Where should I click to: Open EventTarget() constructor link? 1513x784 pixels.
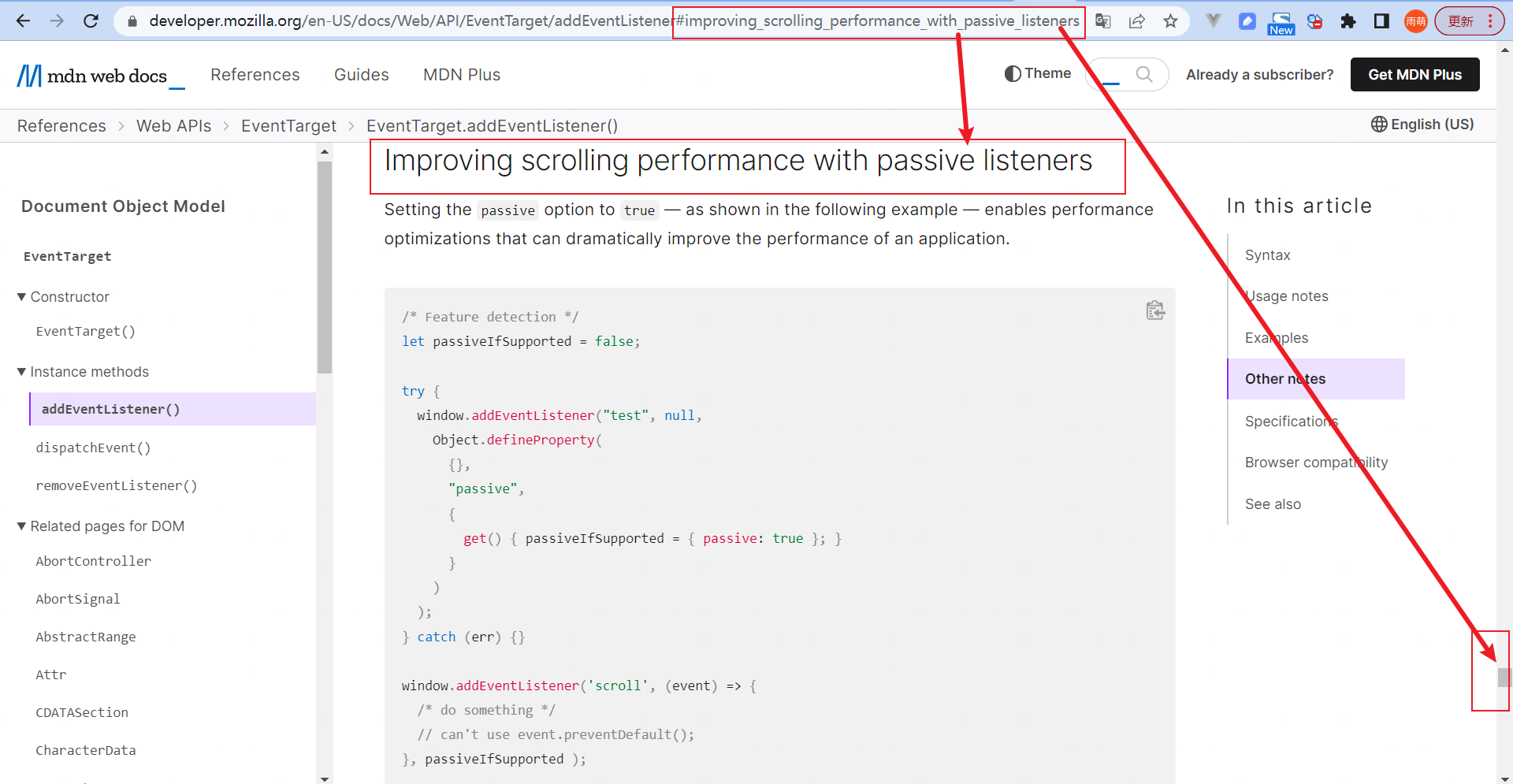[86, 331]
